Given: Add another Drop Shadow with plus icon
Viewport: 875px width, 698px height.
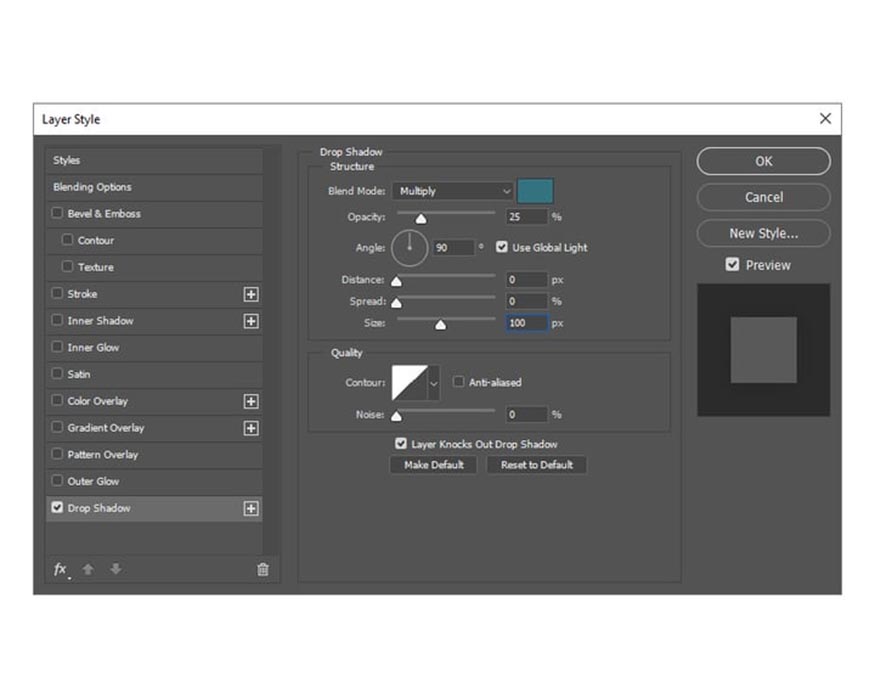Looking at the screenshot, I should (x=251, y=509).
